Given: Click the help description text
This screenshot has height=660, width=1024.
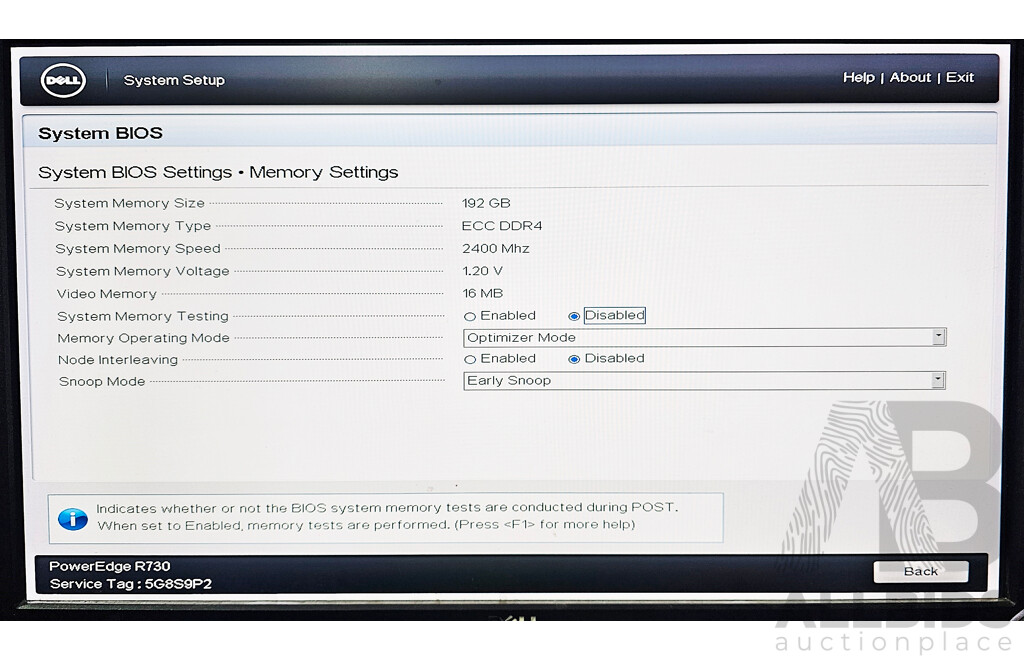Looking at the screenshot, I should [x=387, y=516].
